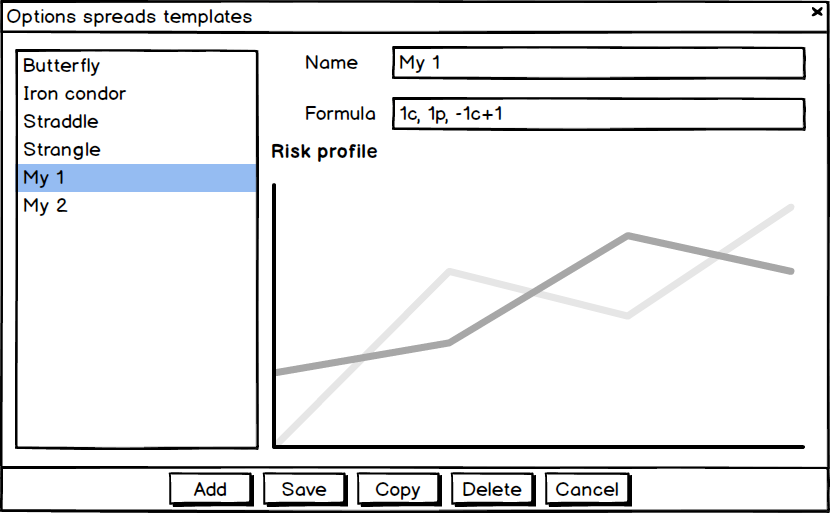Click the Name label
The width and height of the screenshot is (830, 513).
(331, 63)
